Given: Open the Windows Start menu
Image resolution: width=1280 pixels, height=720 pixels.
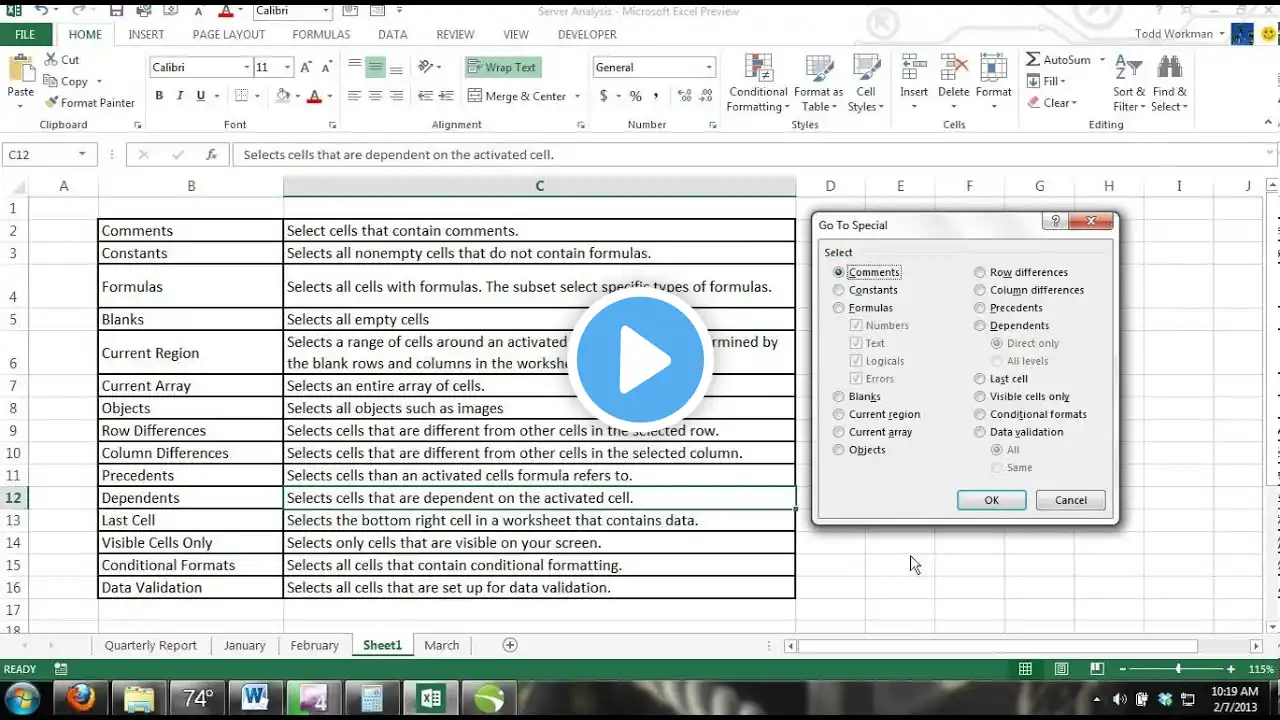Looking at the screenshot, I should [22, 698].
